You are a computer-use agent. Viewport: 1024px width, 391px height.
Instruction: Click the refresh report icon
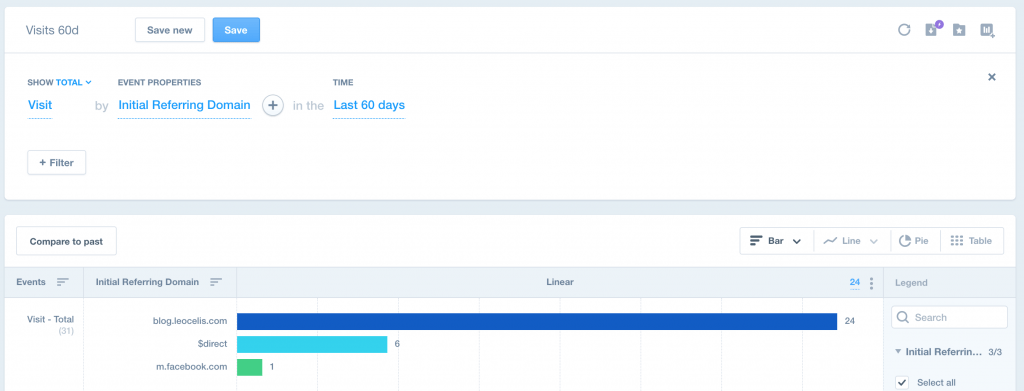click(904, 30)
